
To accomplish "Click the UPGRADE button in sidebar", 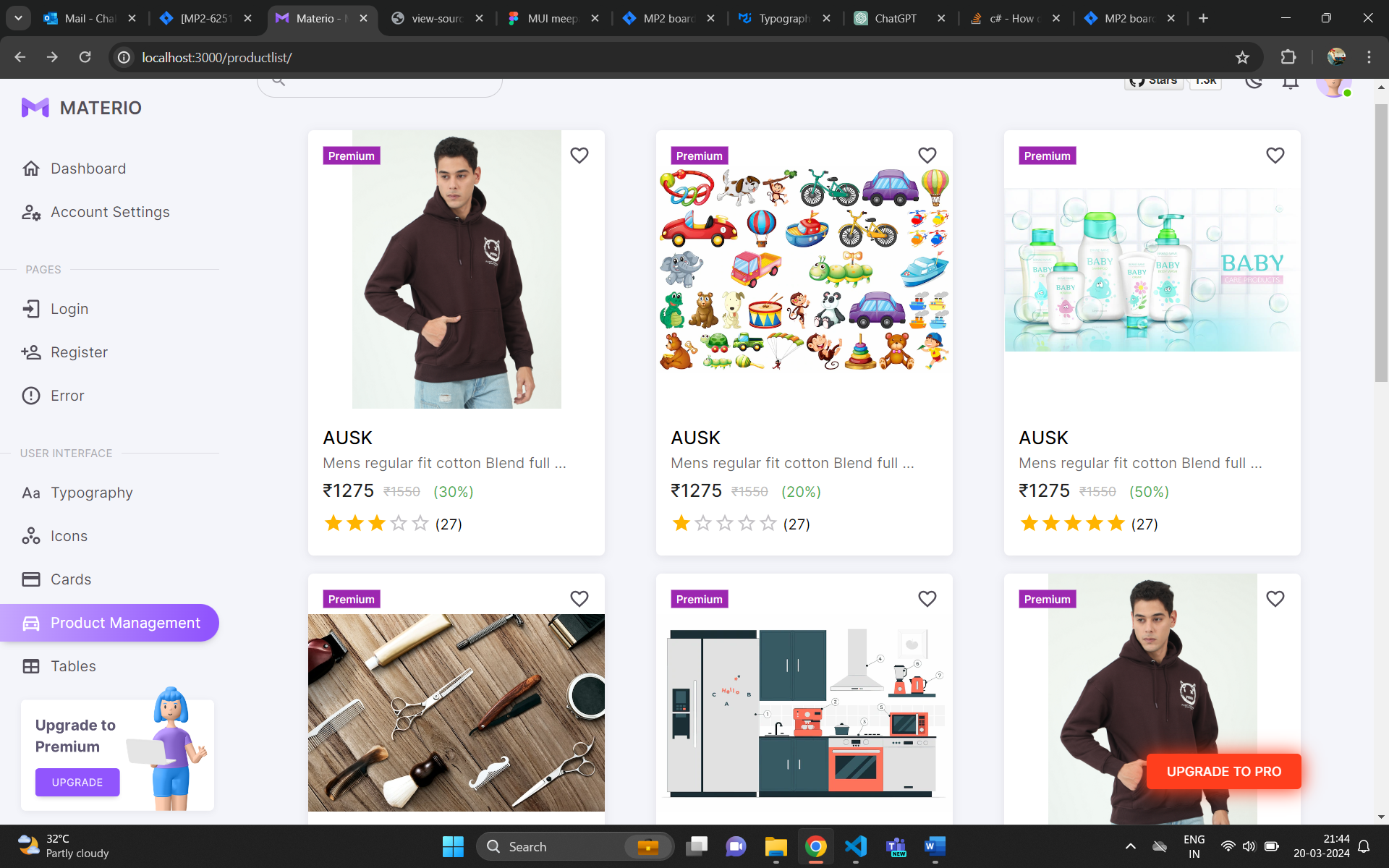I will coord(77,782).
